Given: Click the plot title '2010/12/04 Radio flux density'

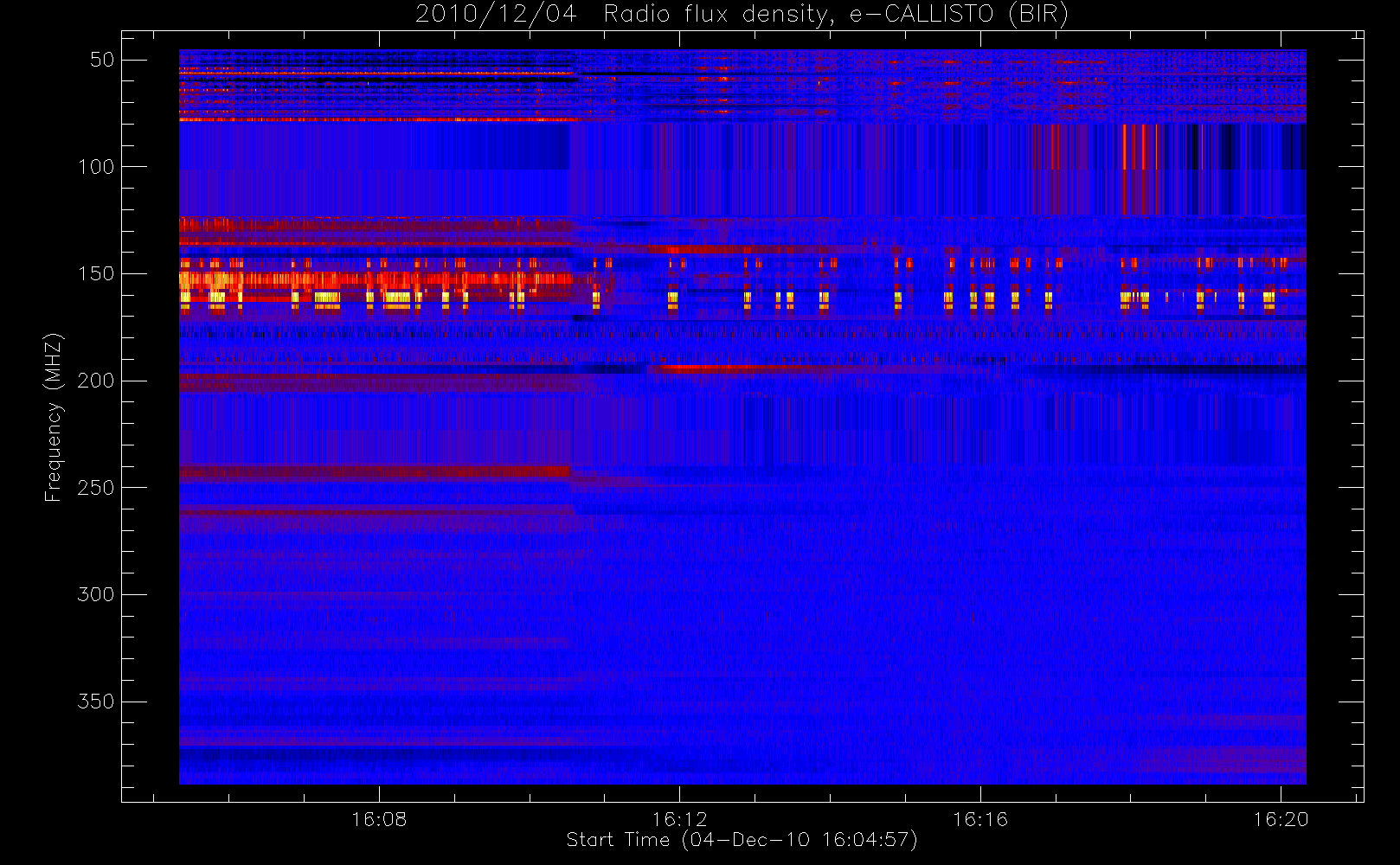Looking at the screenshot, I should (742, 15).
